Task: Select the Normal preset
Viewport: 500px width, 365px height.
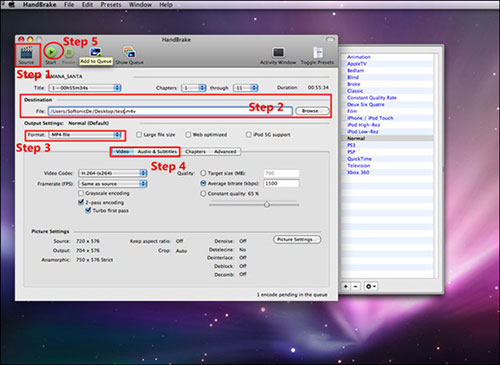Action: pyautogui.click(x=356, y=138)
